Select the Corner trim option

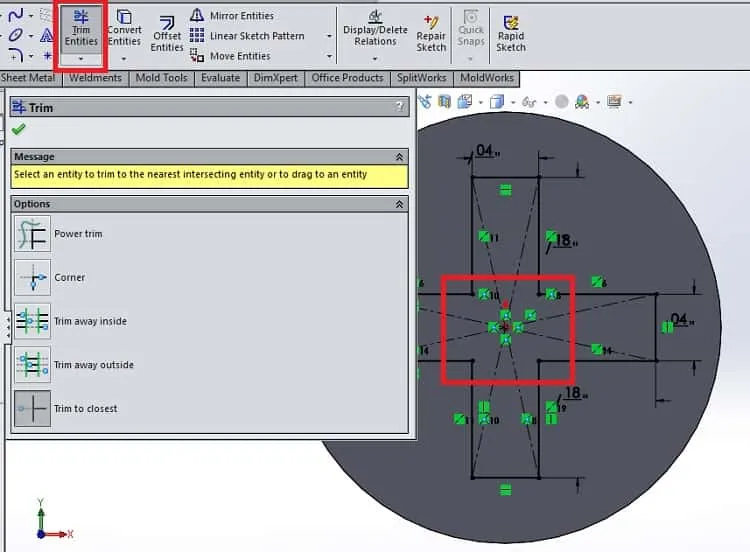[33, 277]
